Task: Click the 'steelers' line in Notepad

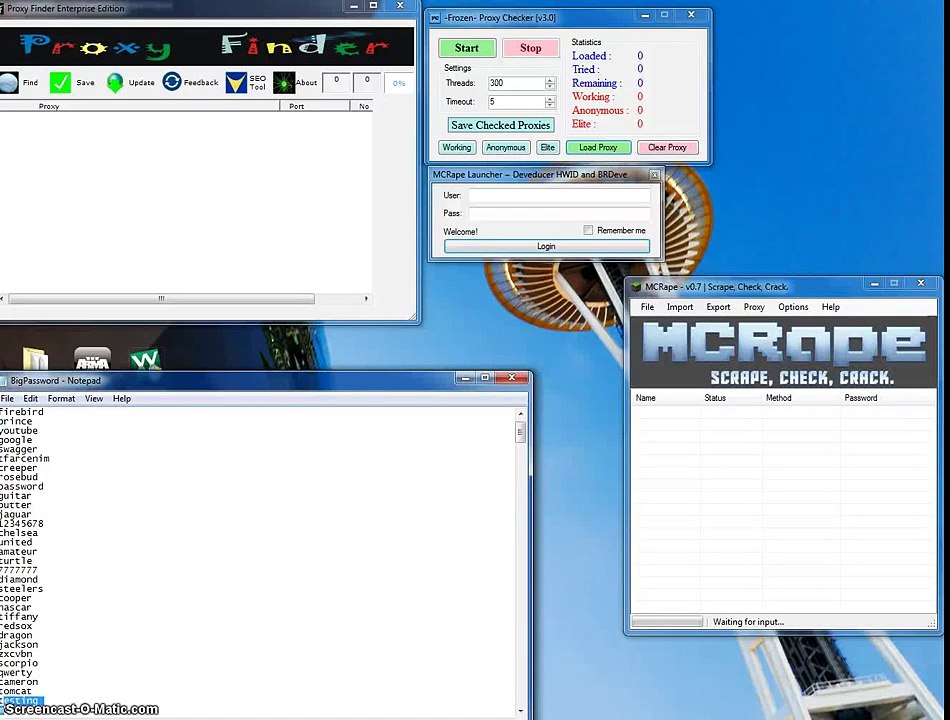Action: coord(21,589)
